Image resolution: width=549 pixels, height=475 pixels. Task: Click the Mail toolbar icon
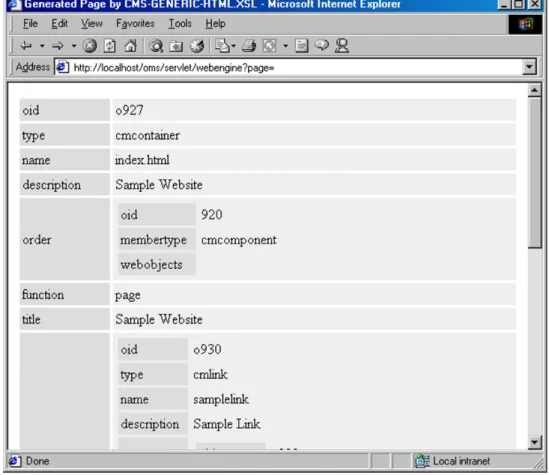[222, 46]
